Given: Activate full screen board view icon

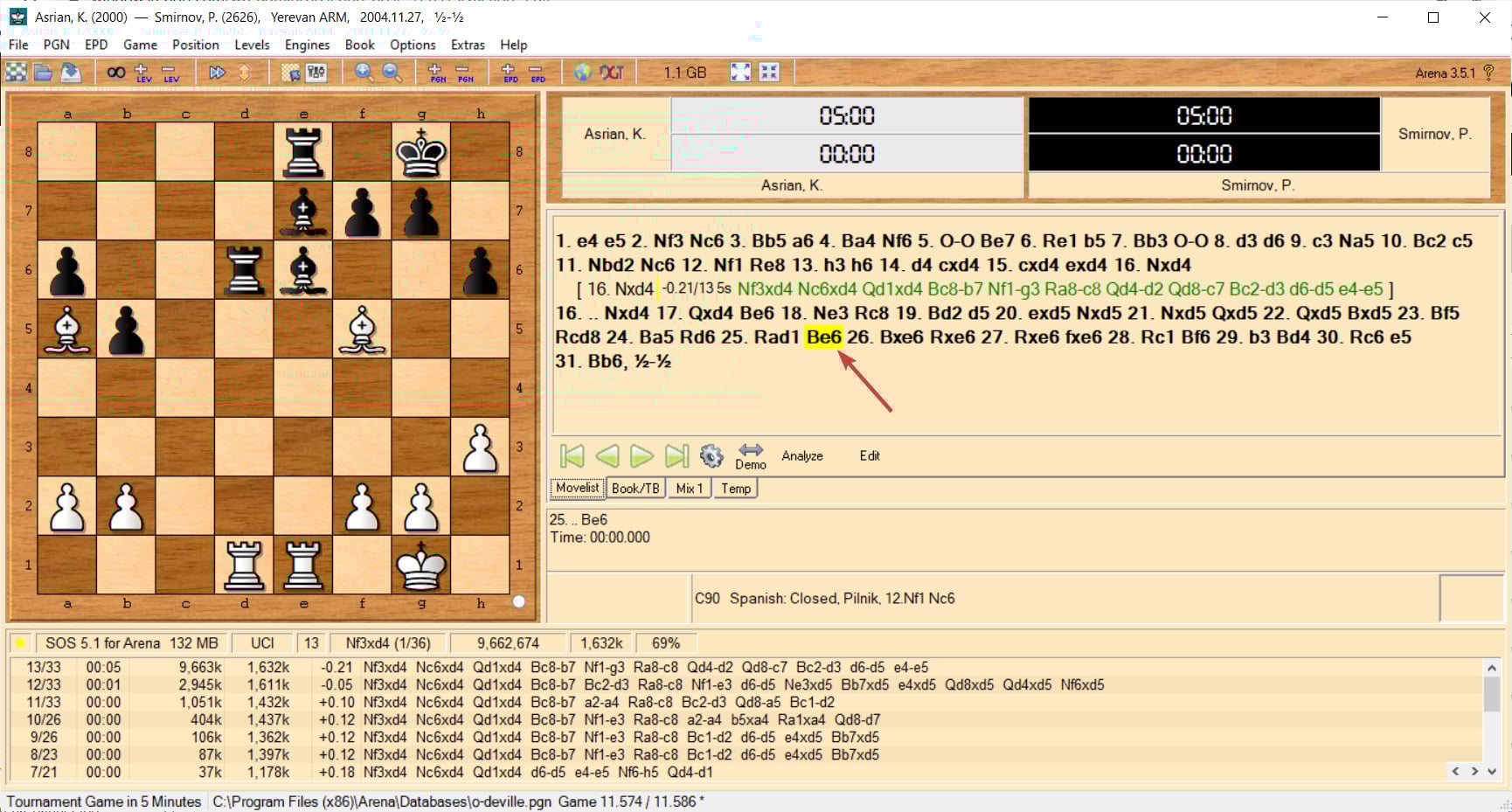Looking at the screenshot, I should [x=739, y=73].
